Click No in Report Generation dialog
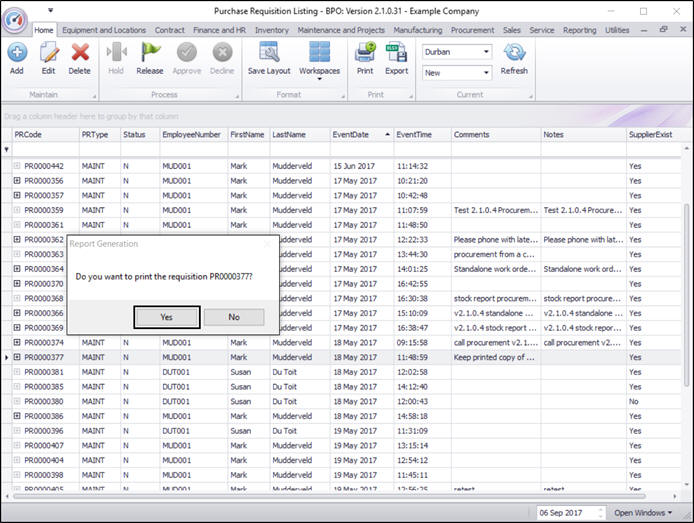 click(234, 316)
